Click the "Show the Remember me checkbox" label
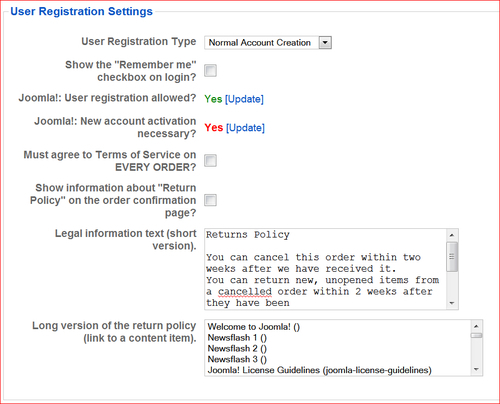This screenshot has height=404, width=500. coord(131,71)
